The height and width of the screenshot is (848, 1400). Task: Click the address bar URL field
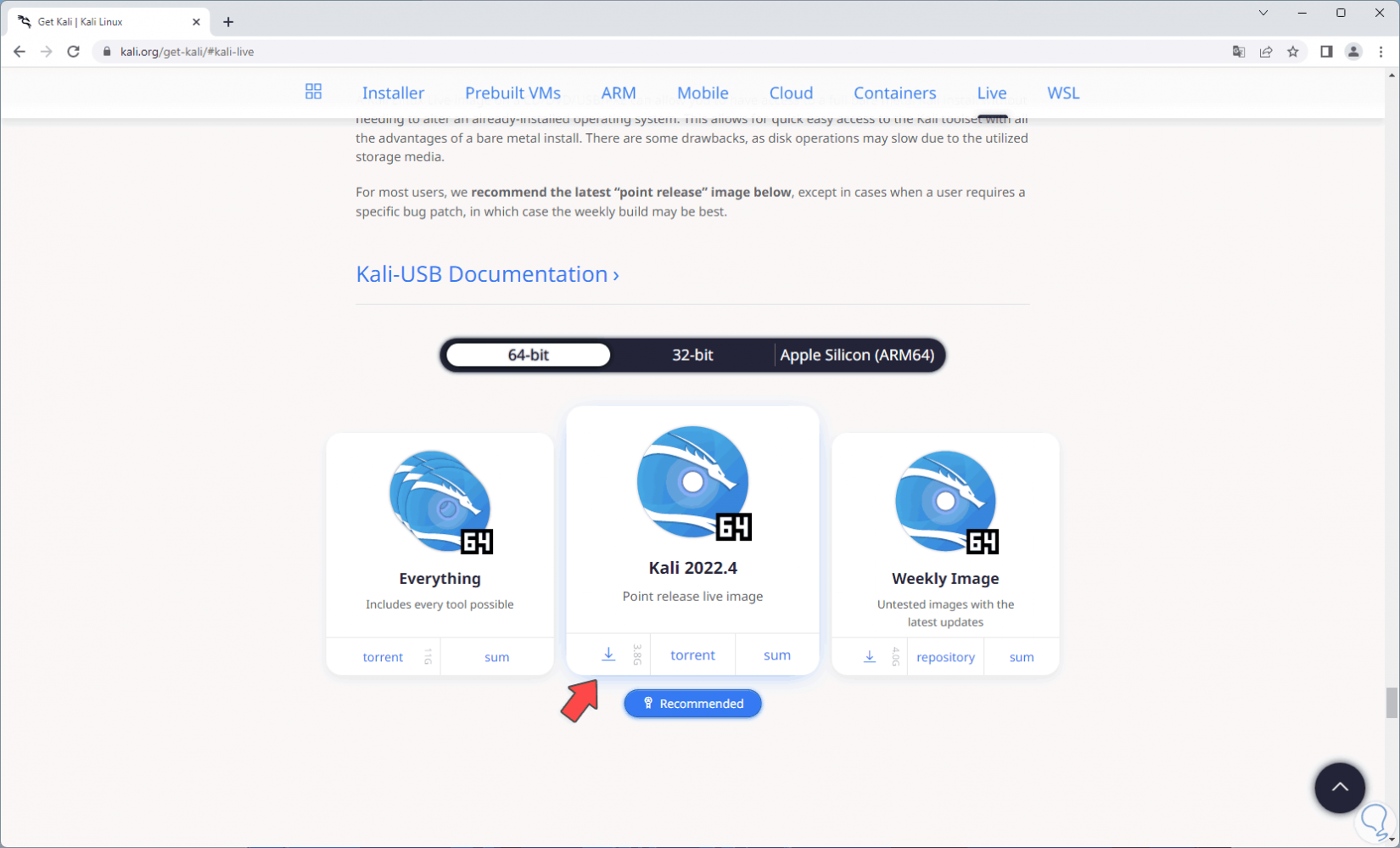point(662,52)
